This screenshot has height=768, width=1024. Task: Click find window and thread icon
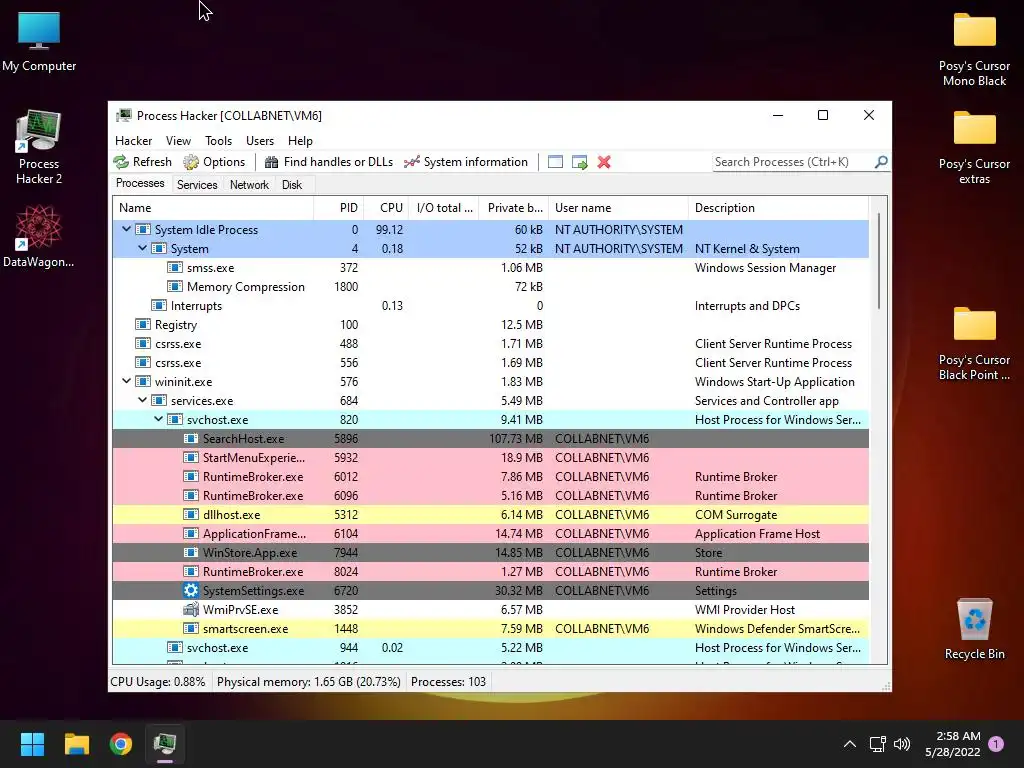pos(579,162)
